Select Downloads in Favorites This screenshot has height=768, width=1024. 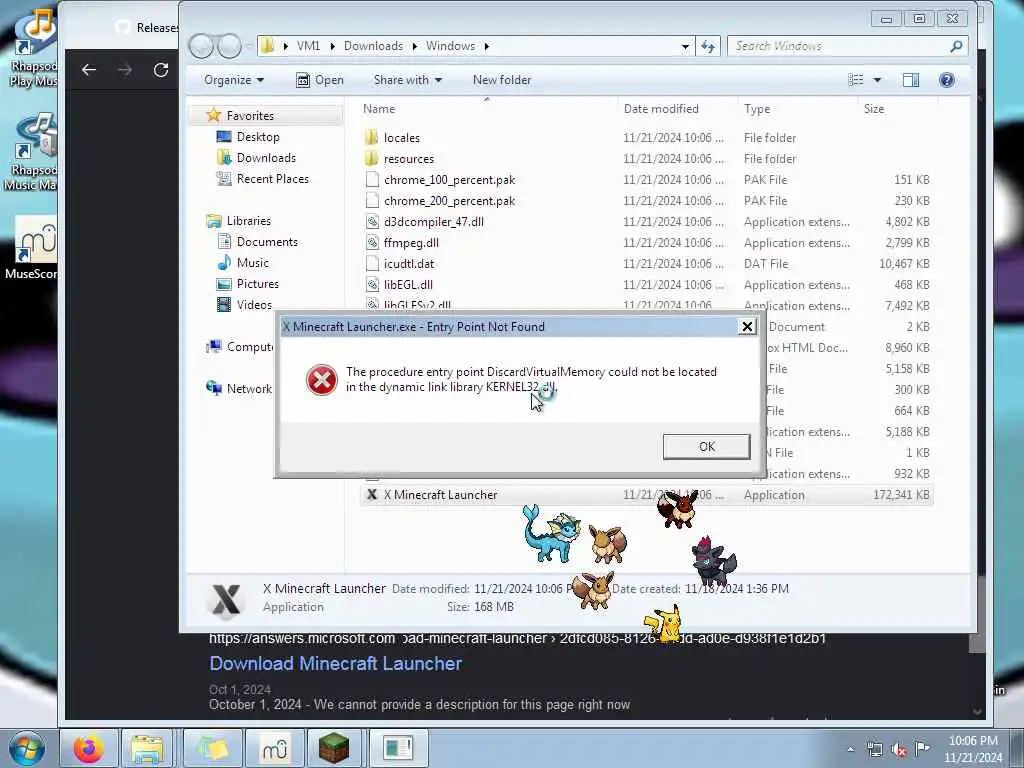266,157
